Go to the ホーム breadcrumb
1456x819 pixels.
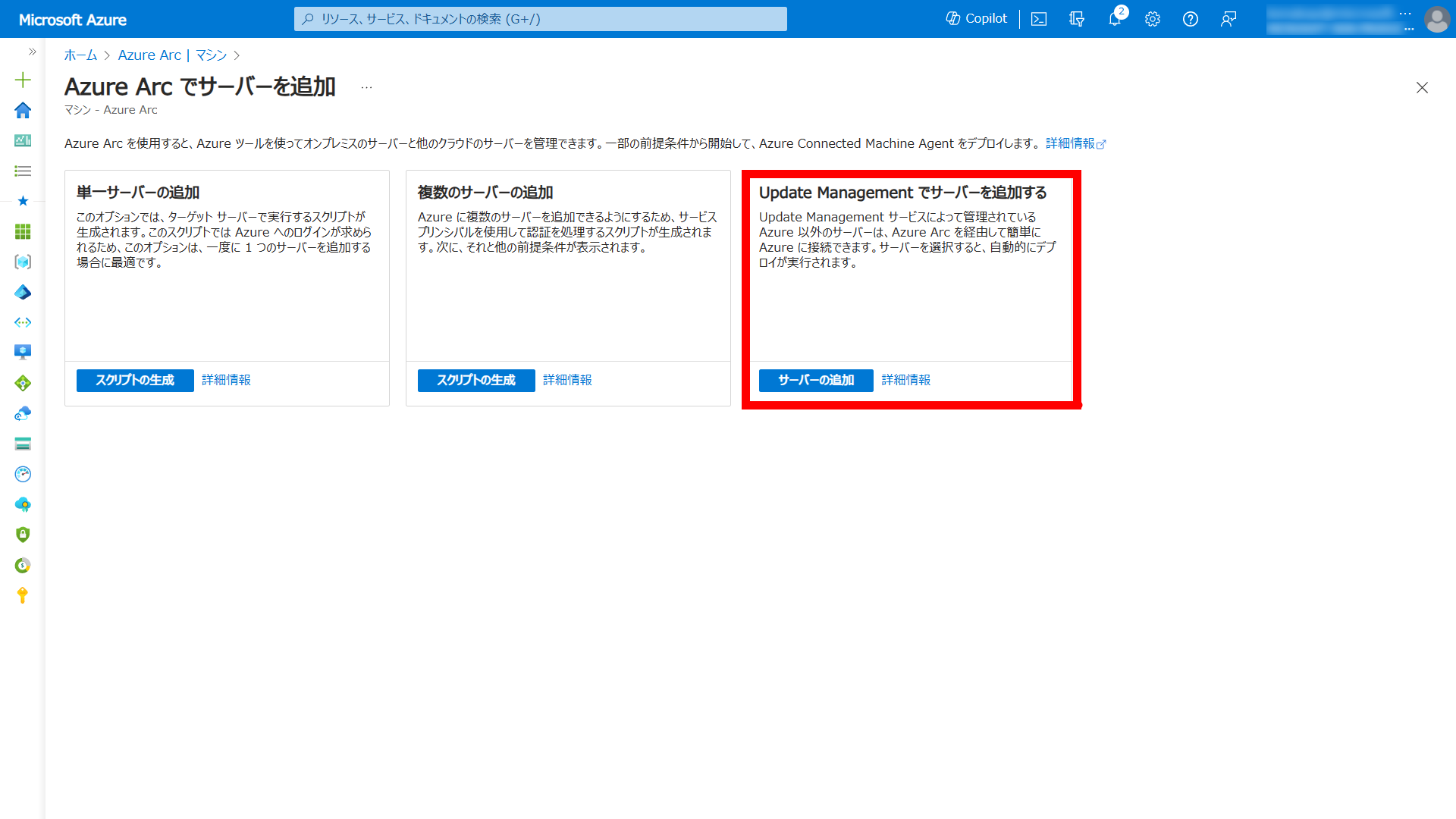click(80, 55)
